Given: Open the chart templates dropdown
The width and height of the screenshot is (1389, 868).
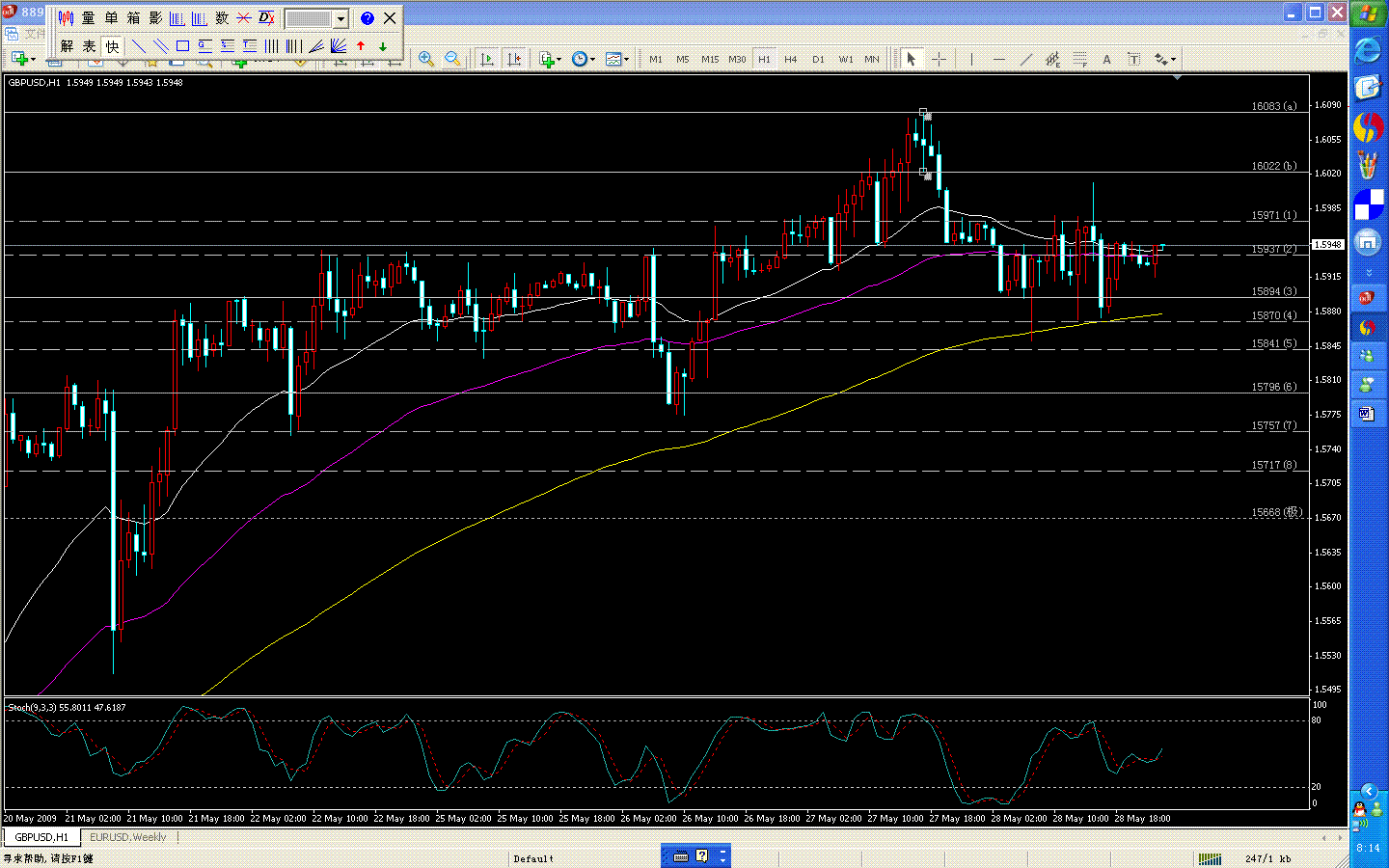Looking at the screenshot, I should click(616, 59).
